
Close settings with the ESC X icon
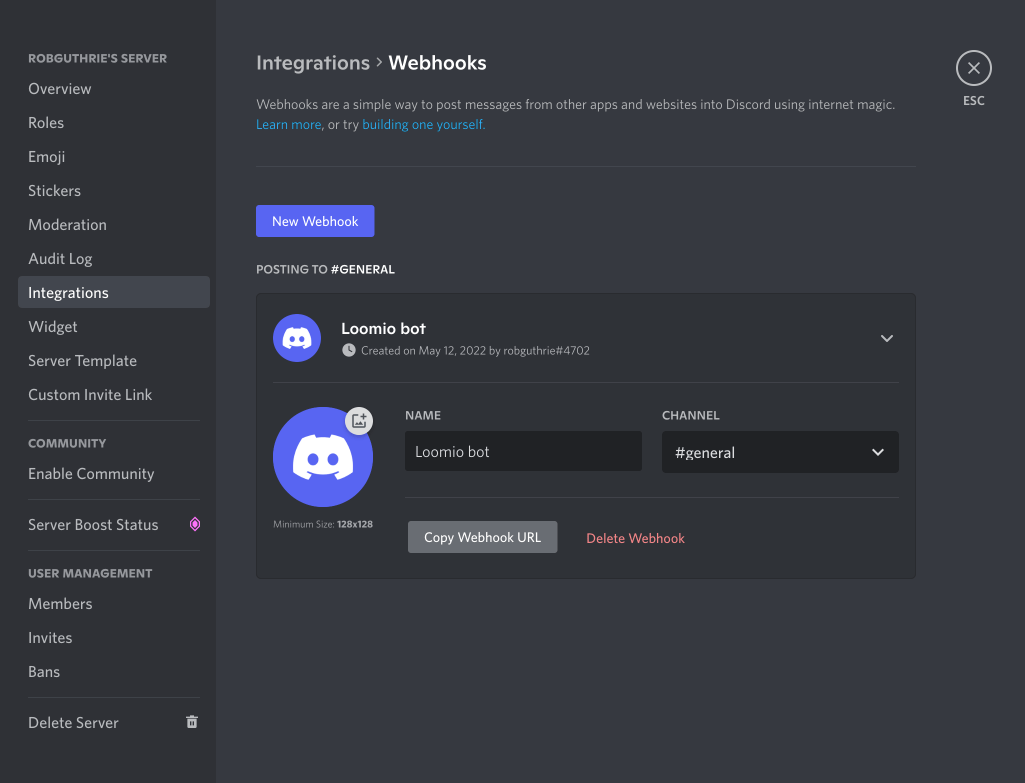pyautogui.click(x=973, y=68)
